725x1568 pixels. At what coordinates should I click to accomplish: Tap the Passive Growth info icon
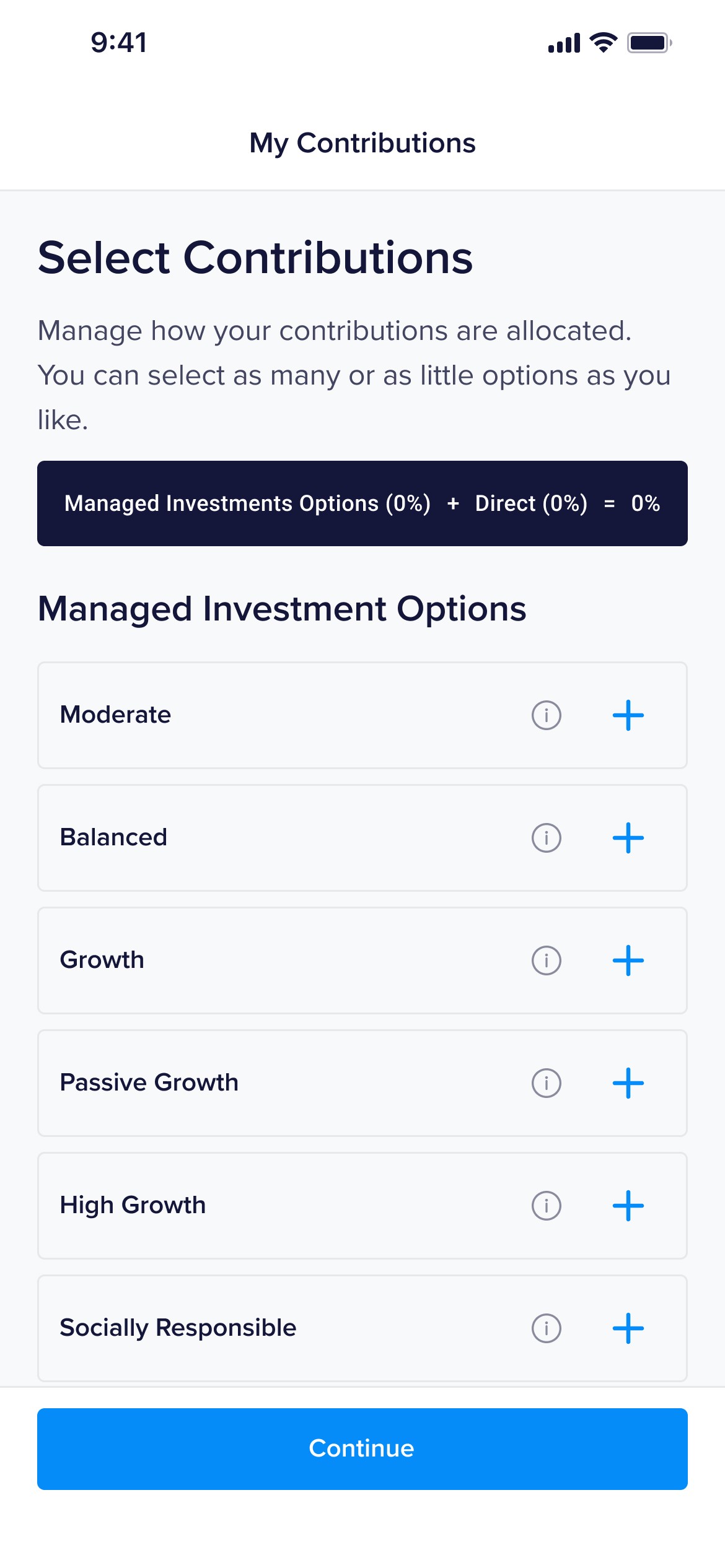point(546,1083)
